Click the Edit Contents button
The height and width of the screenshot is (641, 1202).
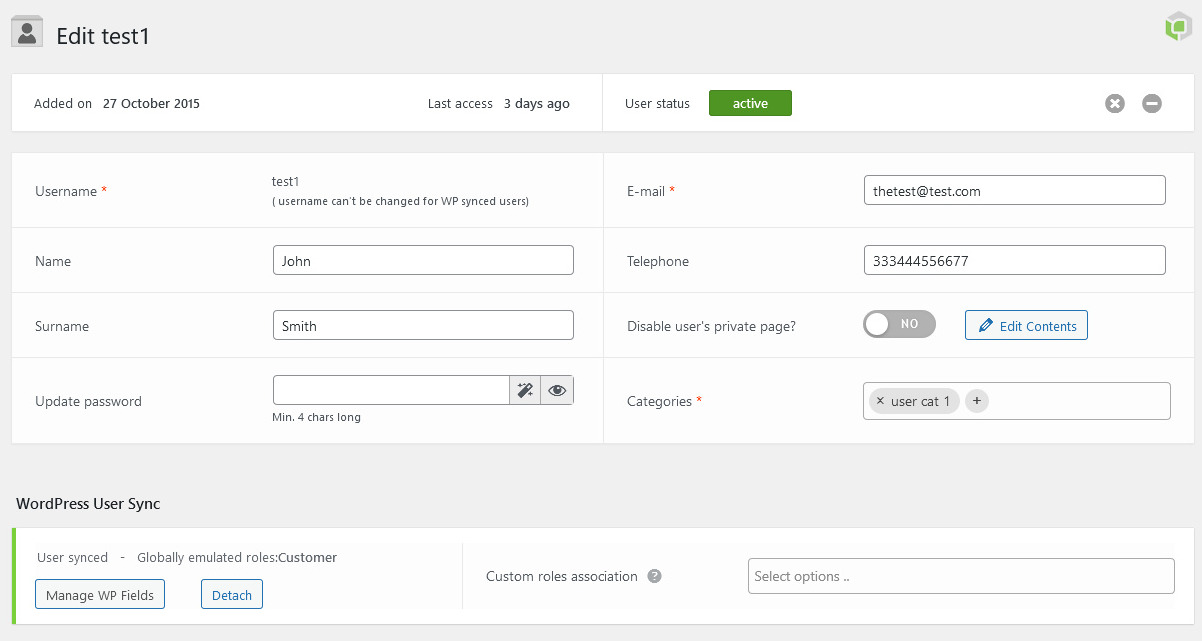pyautogui.click(x=1026, y=325)
